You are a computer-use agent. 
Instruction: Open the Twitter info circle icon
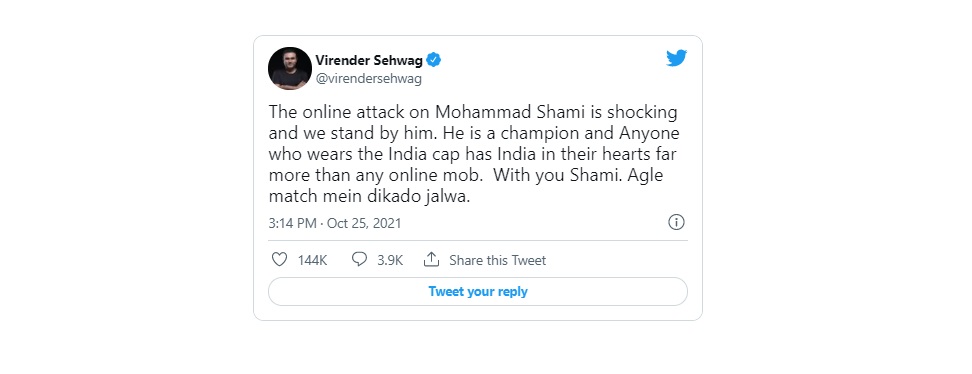pos(676,222)
